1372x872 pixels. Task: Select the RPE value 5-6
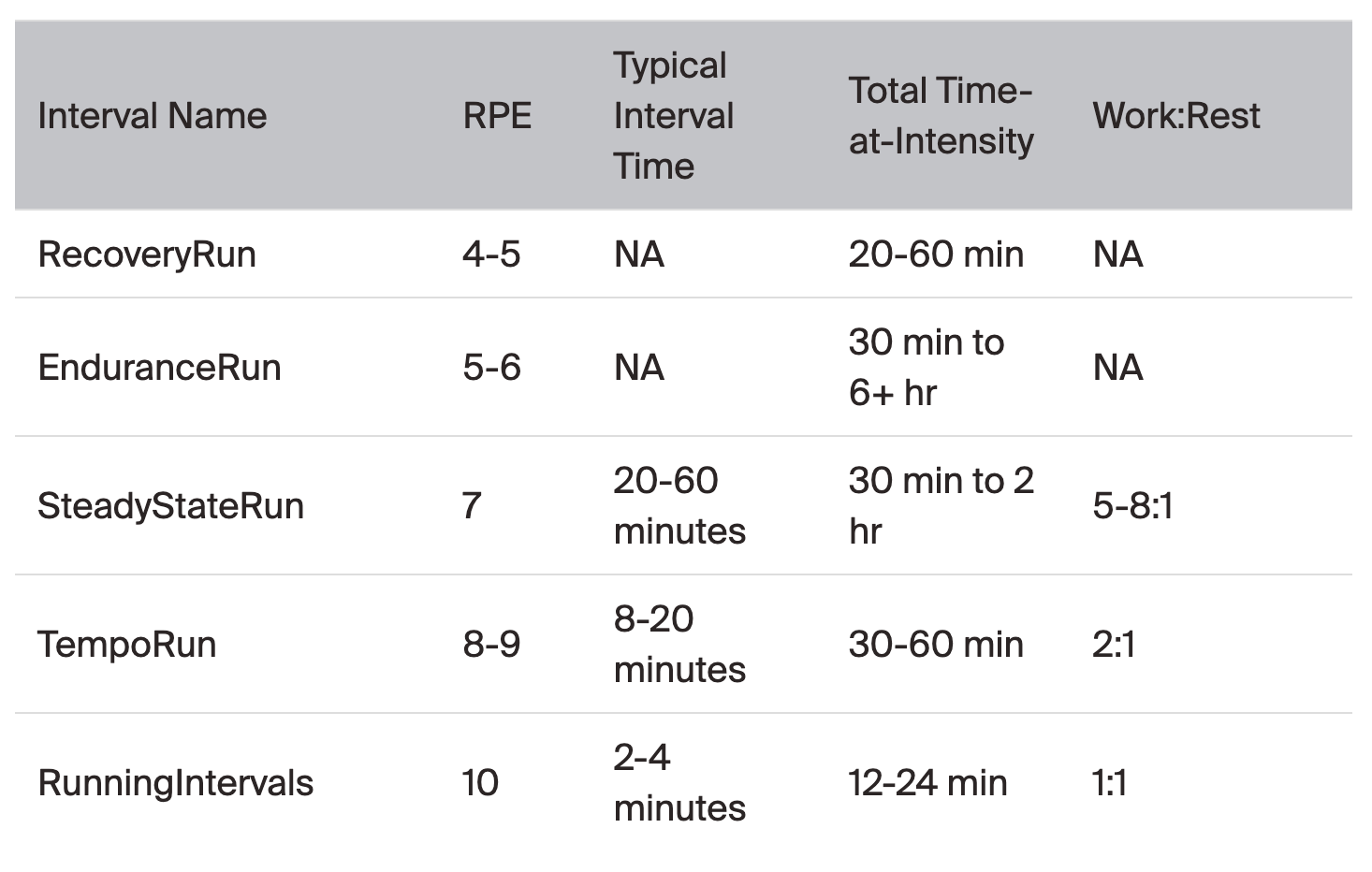(491, 368)
